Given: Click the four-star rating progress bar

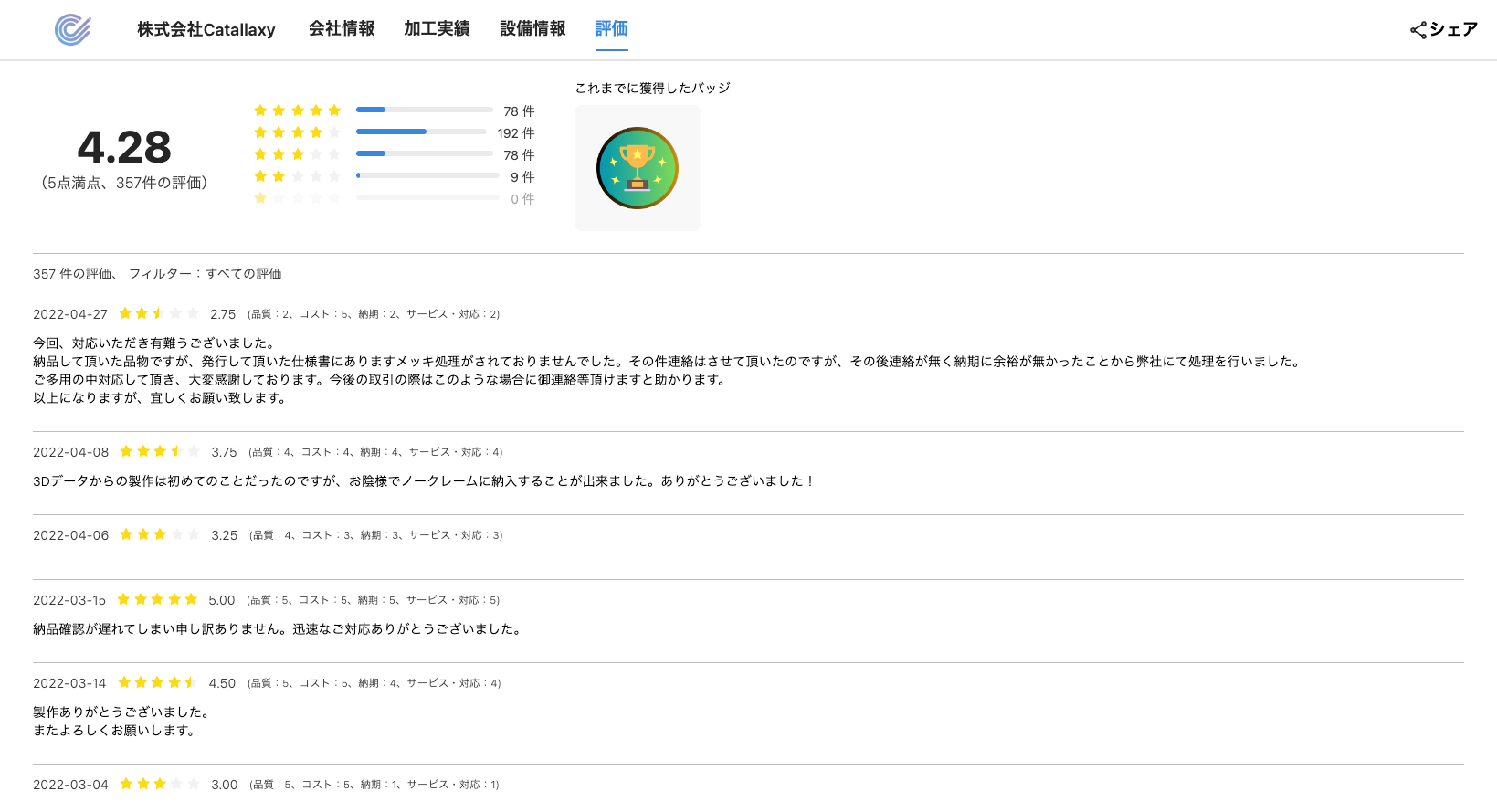Looking at the screenshot, I should pyautogui.click(x=421, y=132).
